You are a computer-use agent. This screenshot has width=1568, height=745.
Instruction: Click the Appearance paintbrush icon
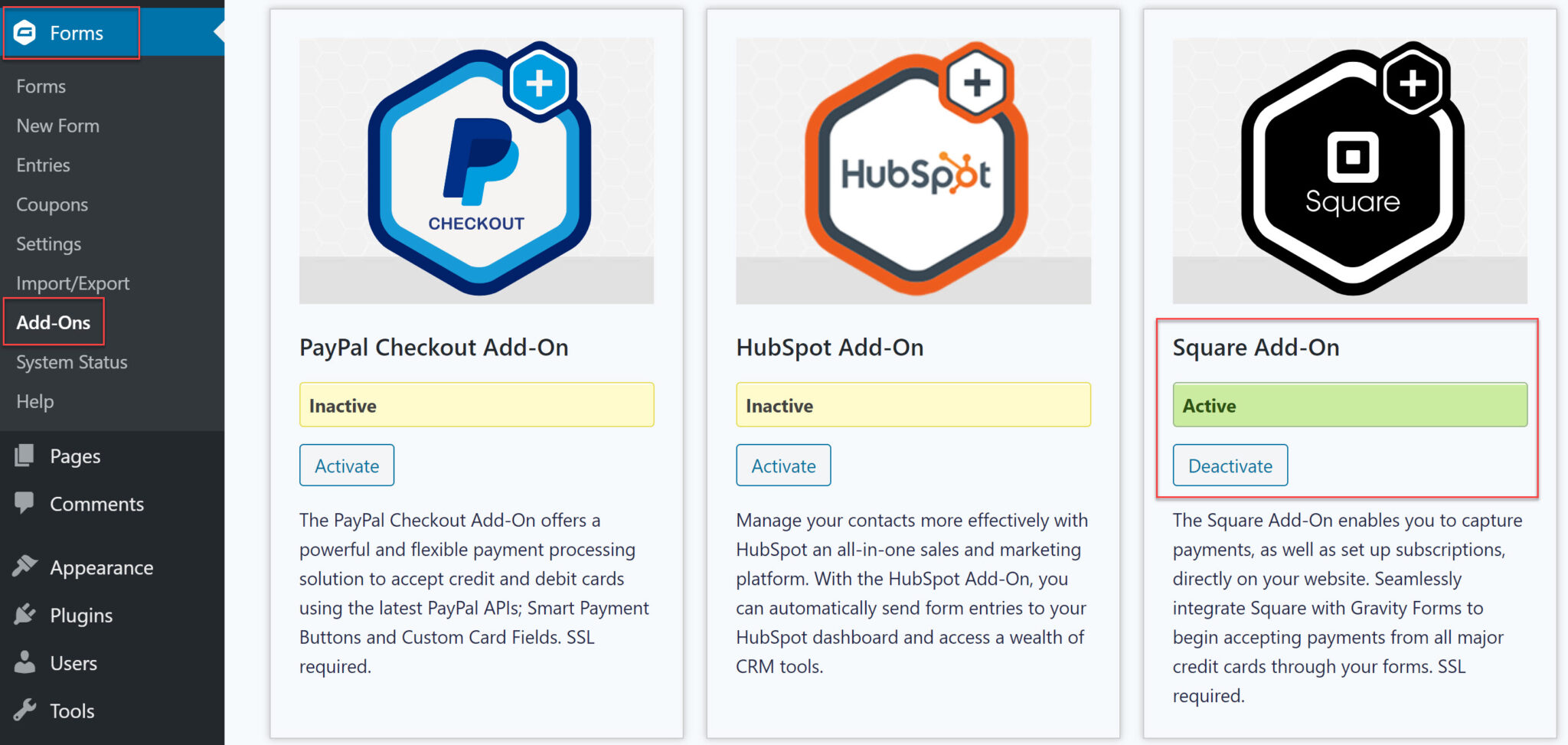point(24,567)
